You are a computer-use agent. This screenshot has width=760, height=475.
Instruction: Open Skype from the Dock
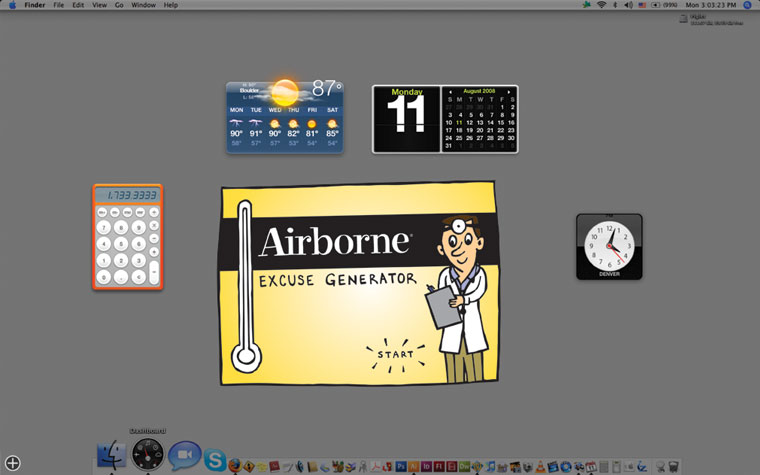215,461
